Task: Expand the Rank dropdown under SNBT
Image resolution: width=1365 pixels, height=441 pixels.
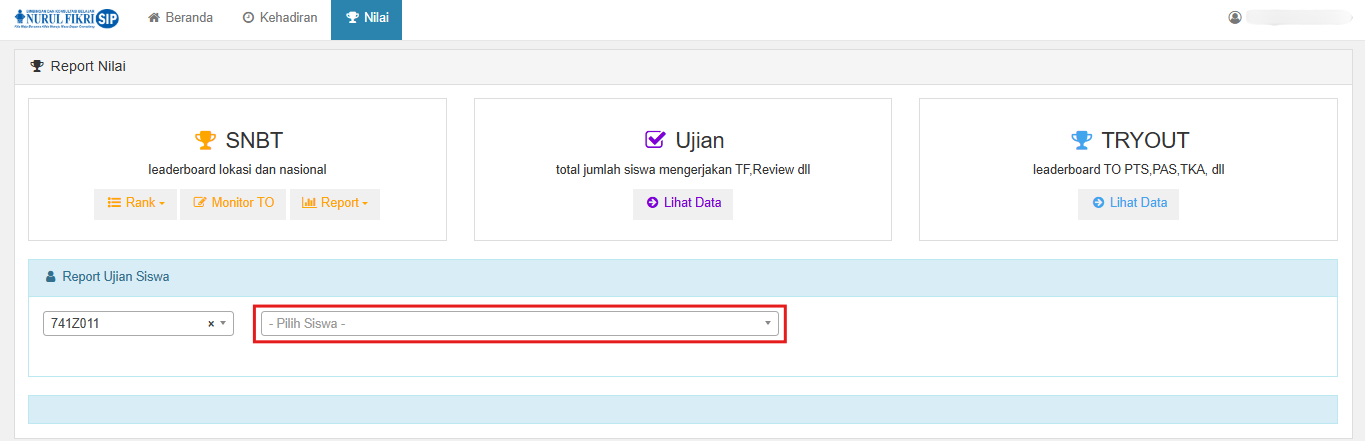Action: [136, 203]
